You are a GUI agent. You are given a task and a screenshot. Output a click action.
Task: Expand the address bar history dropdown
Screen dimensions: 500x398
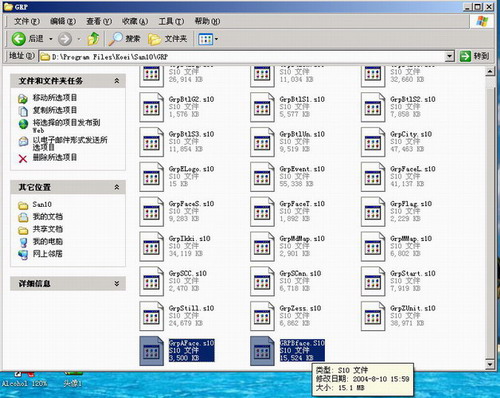coord(450,56)
